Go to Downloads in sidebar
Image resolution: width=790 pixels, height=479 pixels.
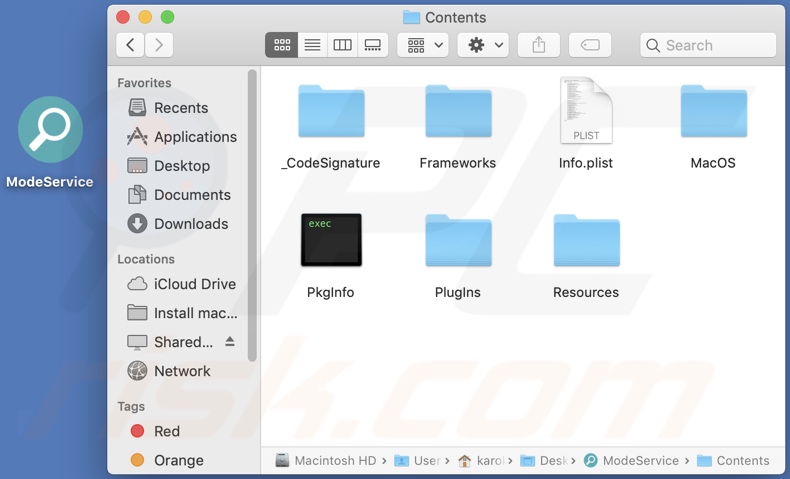190,224
